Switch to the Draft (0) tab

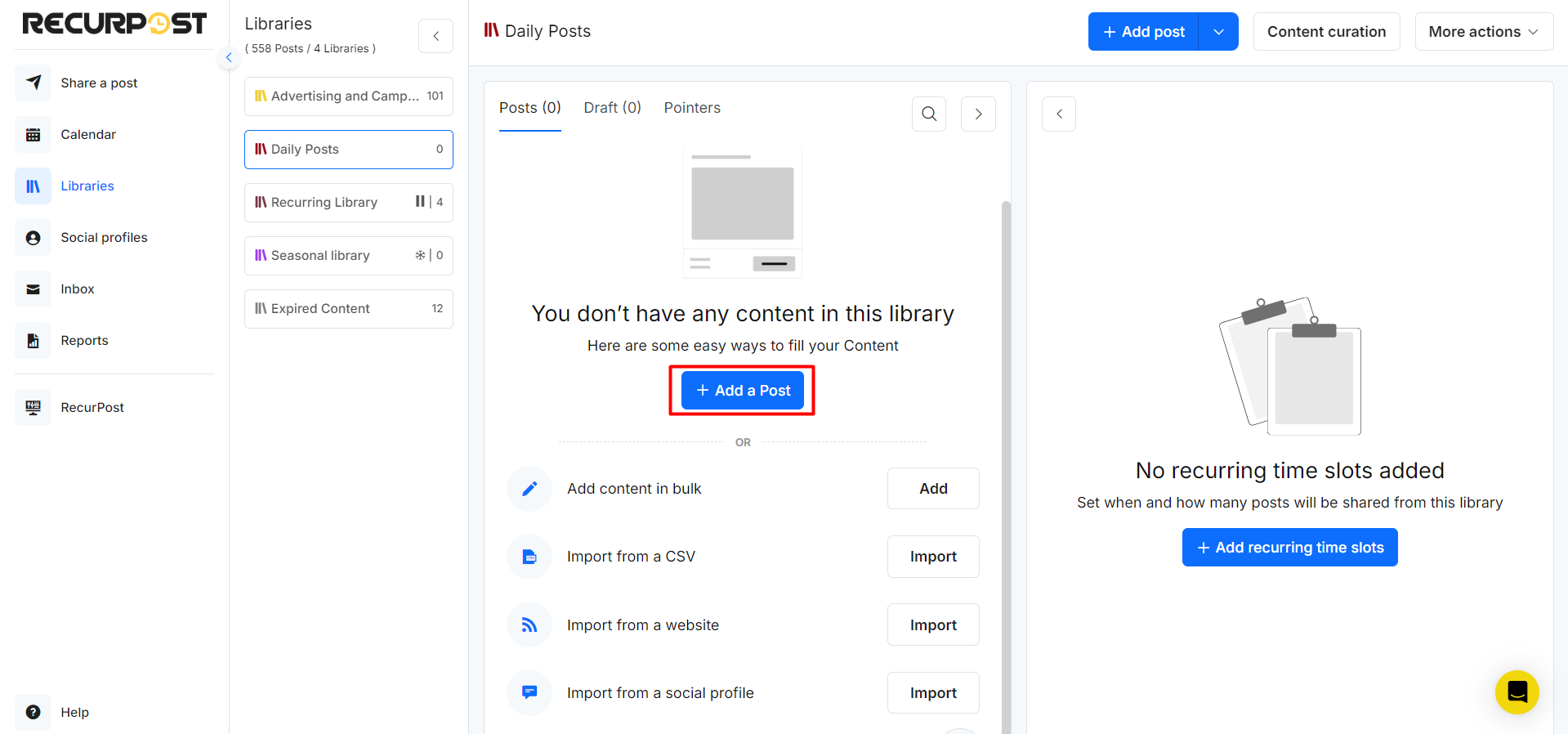coord(613,108)
